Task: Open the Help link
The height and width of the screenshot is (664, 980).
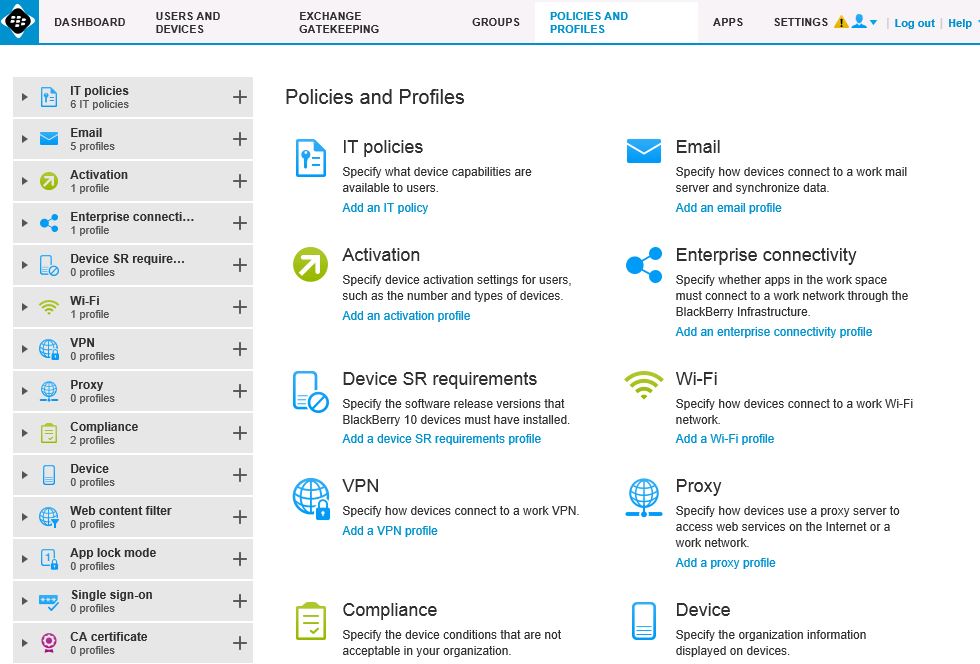Action: (960, 23)
